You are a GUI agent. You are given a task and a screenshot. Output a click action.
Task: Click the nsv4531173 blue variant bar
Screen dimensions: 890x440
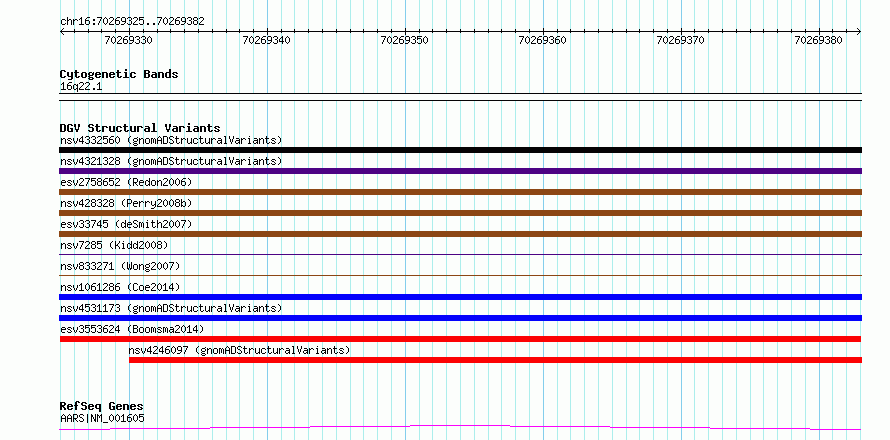(460, 318)
